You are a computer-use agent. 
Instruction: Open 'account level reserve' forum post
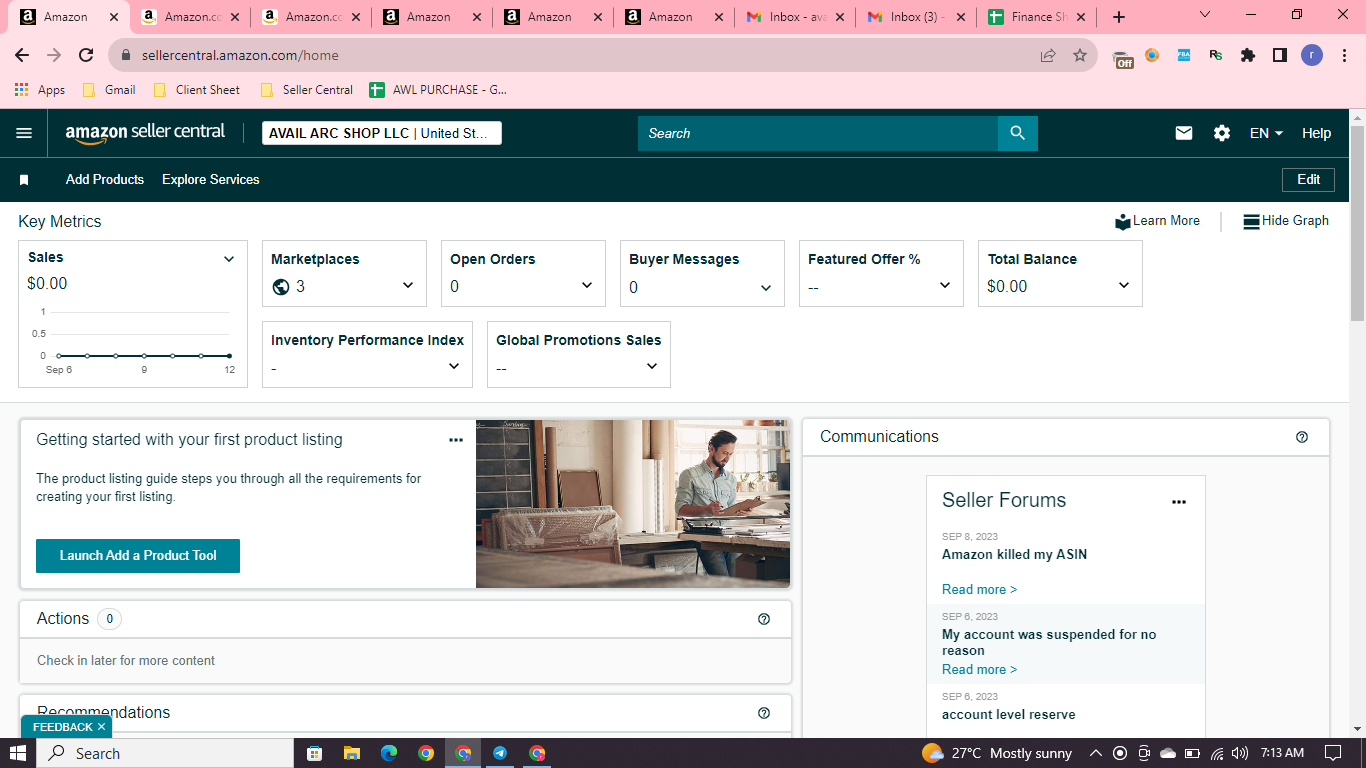1009,715
